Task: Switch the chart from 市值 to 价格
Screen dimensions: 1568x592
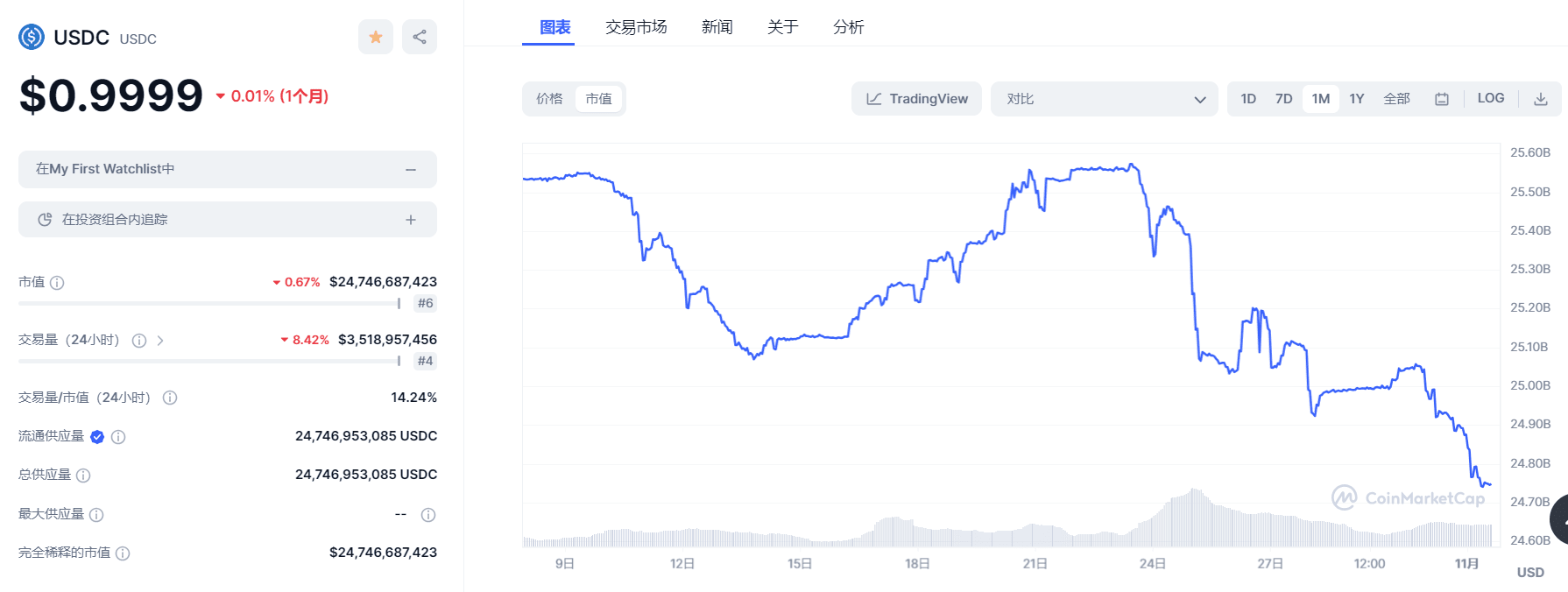Action: (550, 98)
